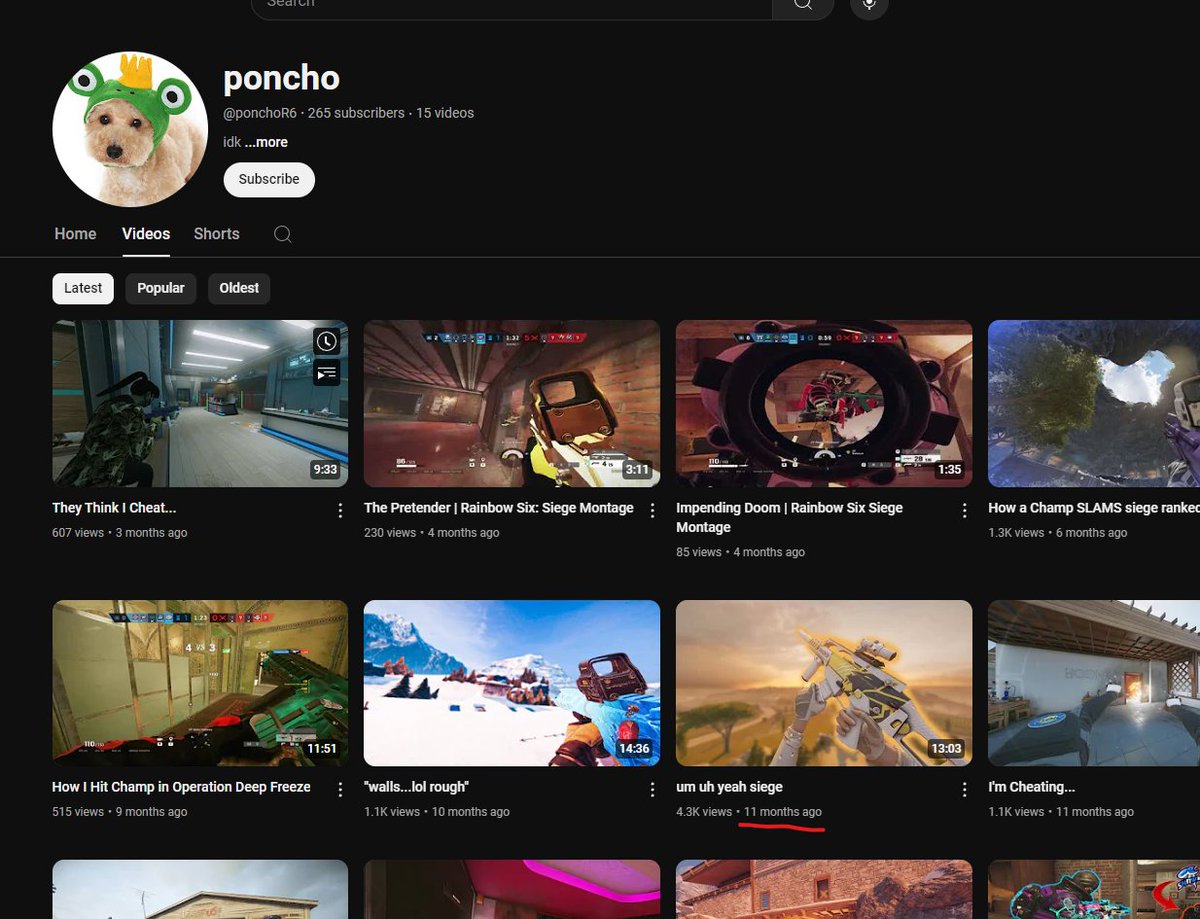This screenshot has height=919, width=1200.
Task: Switch to the Shorts tab
Action: [x=216, y=233]
